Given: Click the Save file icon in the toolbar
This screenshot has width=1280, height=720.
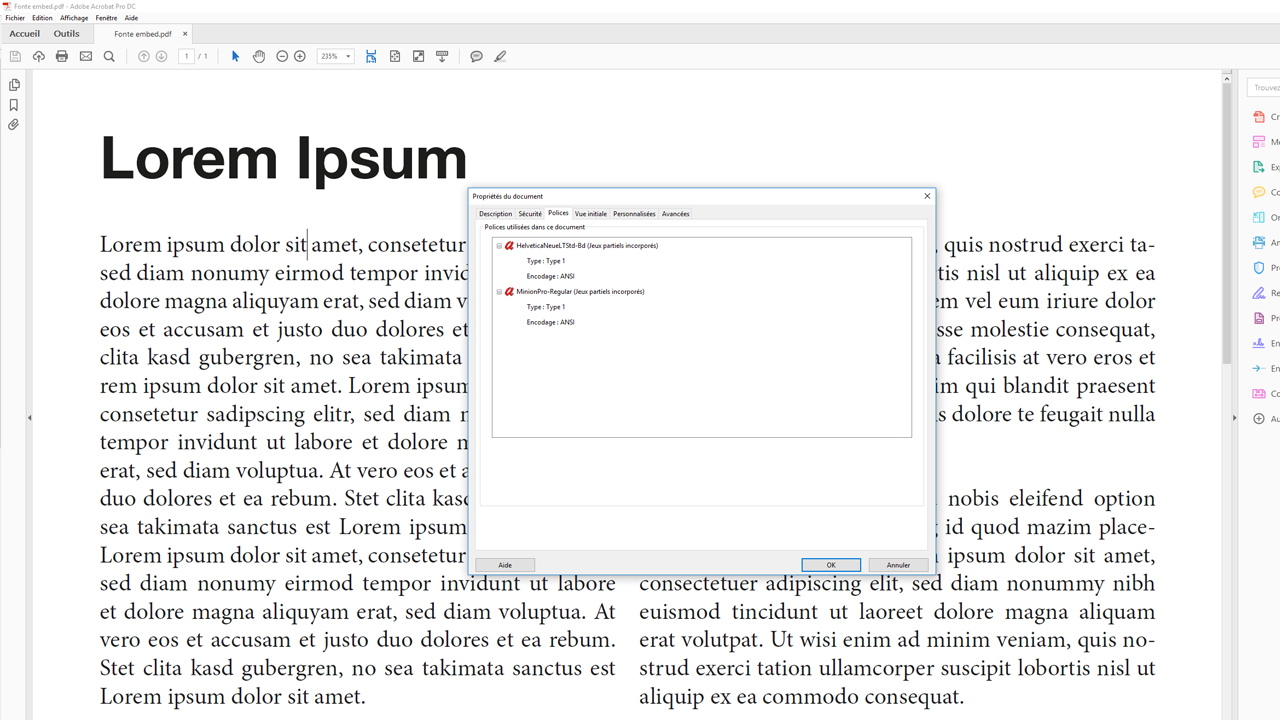Looking at the screenshot, I should (15, 57).
